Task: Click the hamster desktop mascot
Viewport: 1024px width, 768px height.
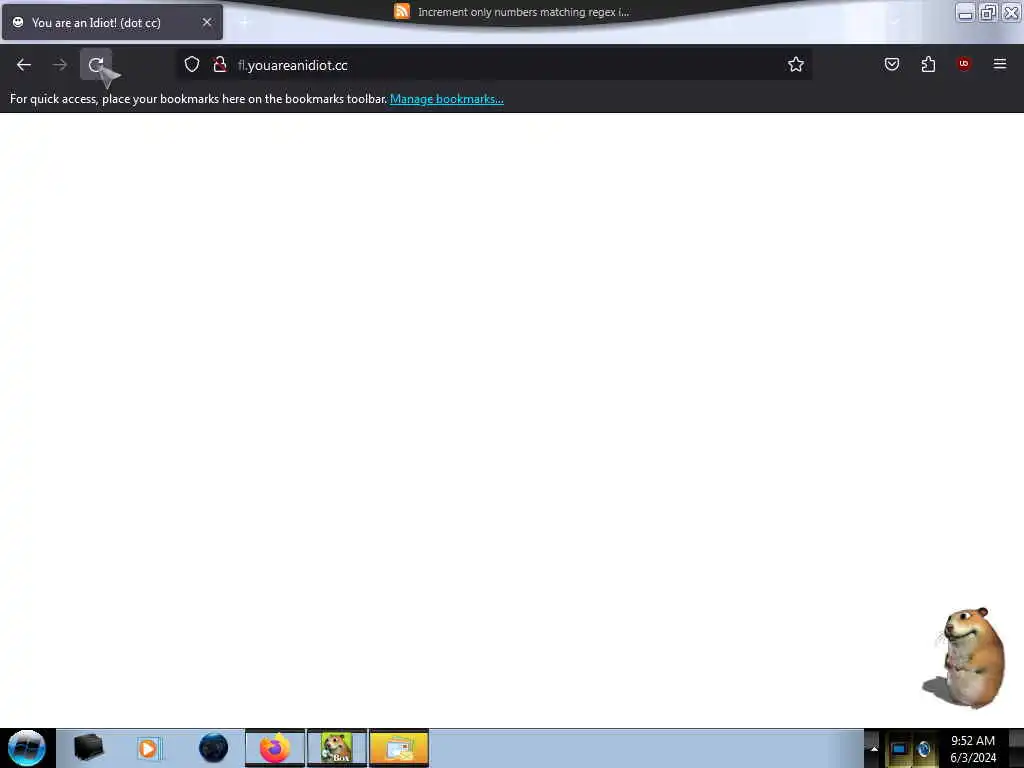Action: click(966, 658)
